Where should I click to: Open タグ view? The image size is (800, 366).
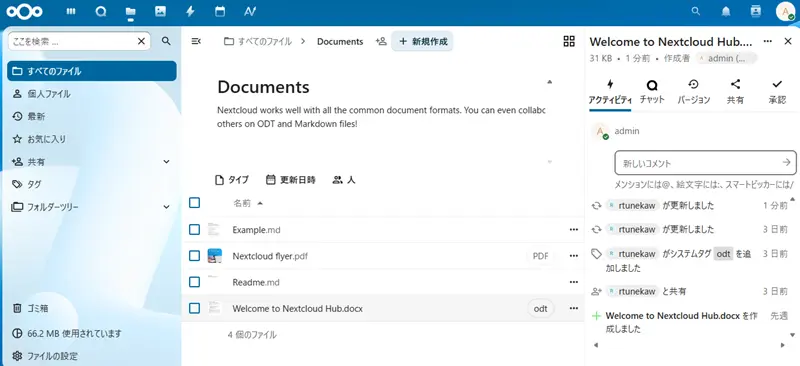[x=92, y=184]
